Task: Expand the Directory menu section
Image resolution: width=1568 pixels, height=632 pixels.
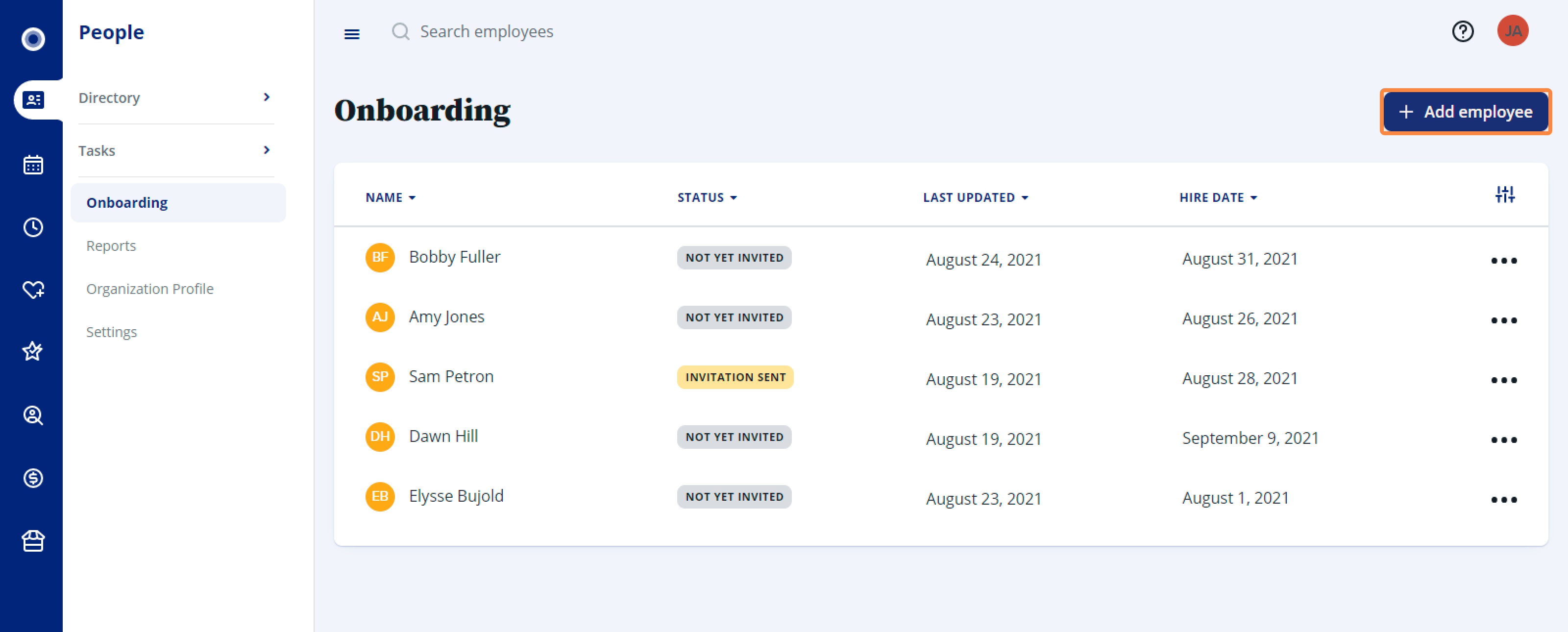Action: [x=176, y=97]
